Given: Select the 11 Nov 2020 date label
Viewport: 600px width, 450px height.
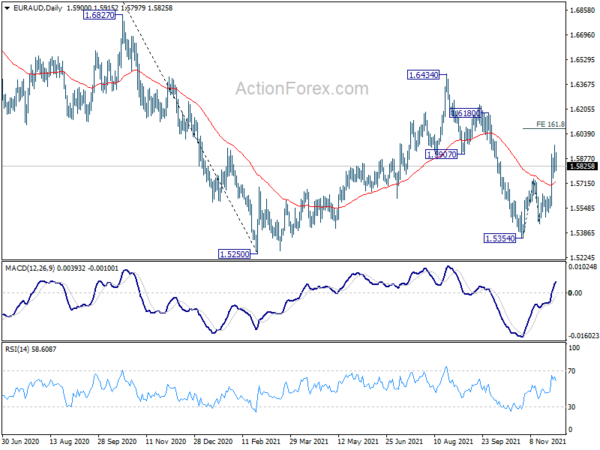Looking at the screenshot, I should [x=166, y=441].
